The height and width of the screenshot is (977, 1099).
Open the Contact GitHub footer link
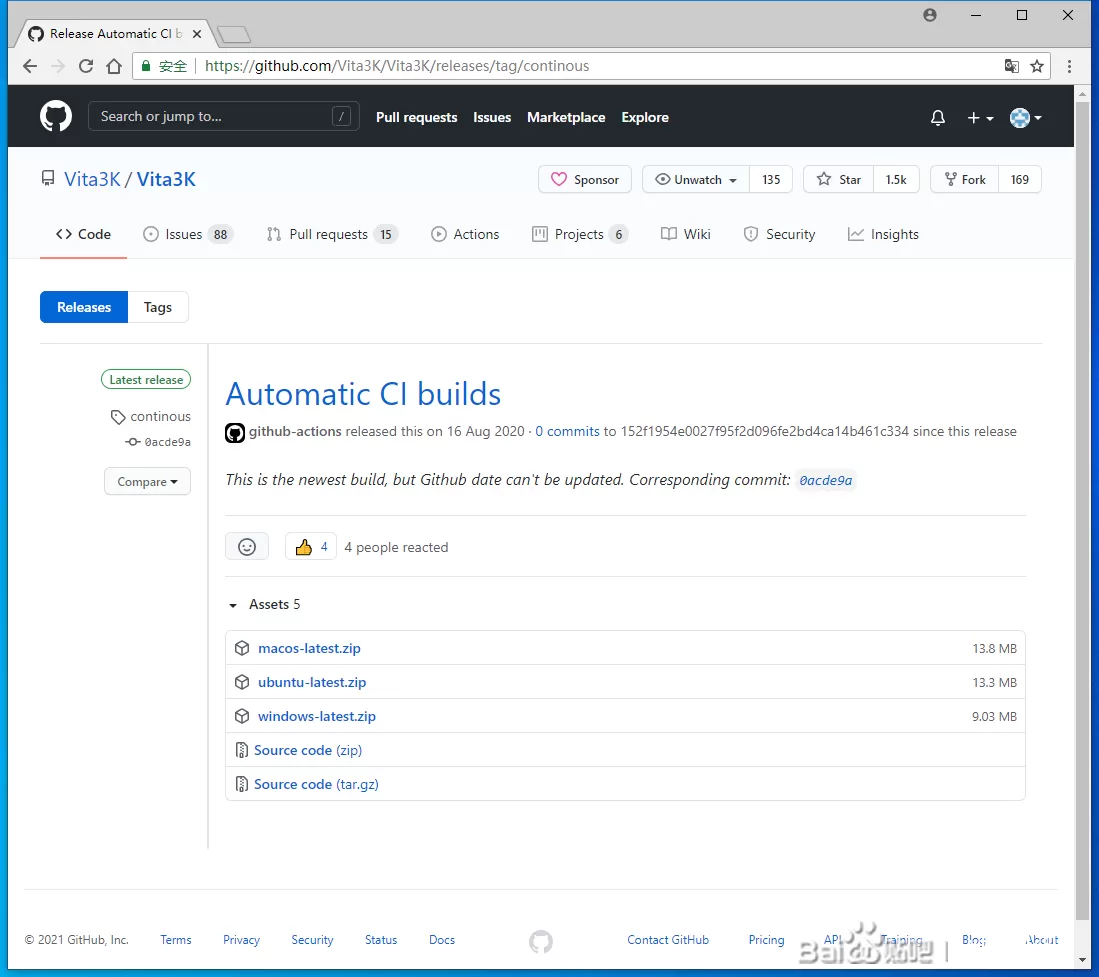click(668, 940)
